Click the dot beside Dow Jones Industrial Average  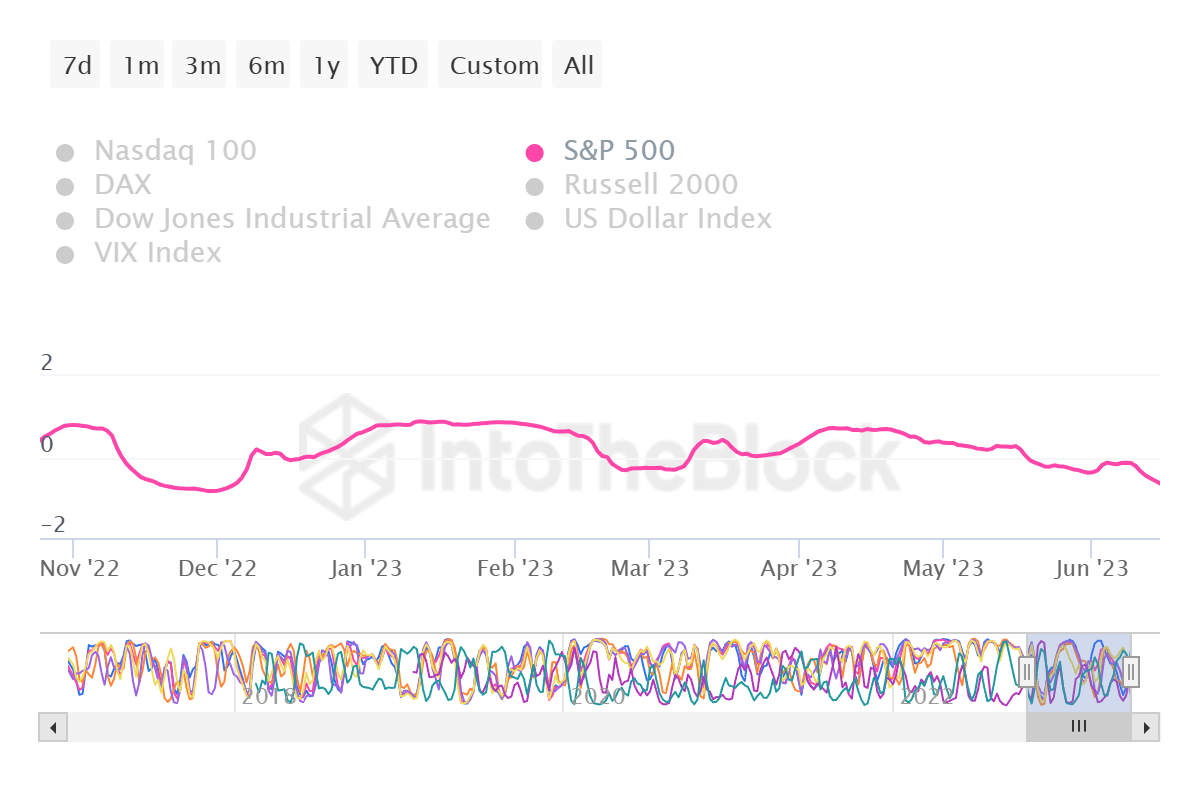66,219
